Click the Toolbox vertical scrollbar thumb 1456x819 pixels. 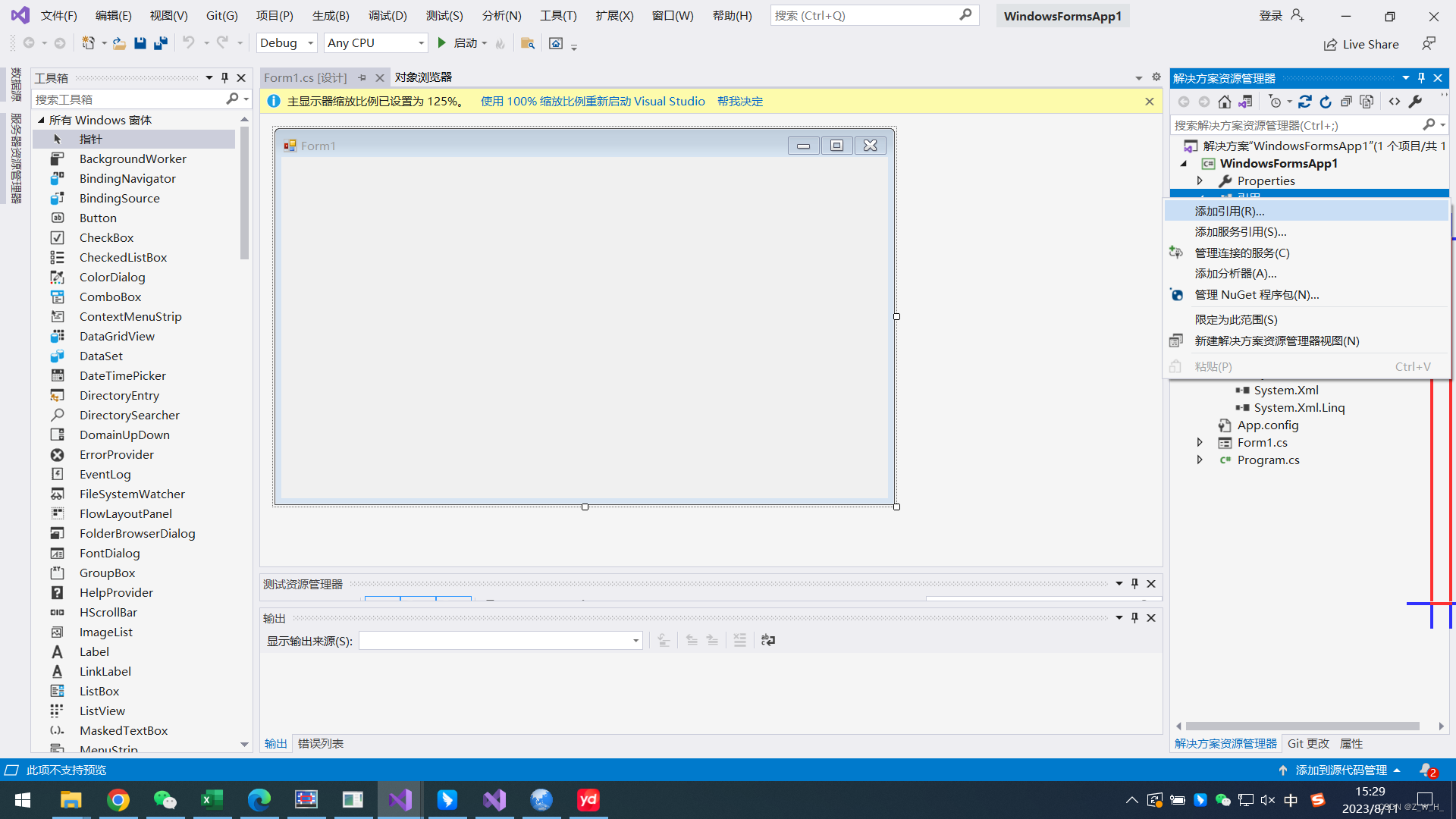point(244,193)
